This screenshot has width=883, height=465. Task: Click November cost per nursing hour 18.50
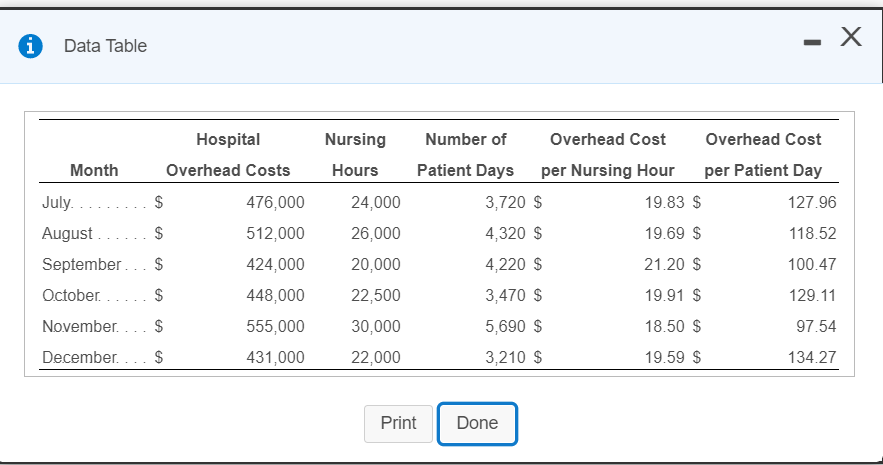665,326
